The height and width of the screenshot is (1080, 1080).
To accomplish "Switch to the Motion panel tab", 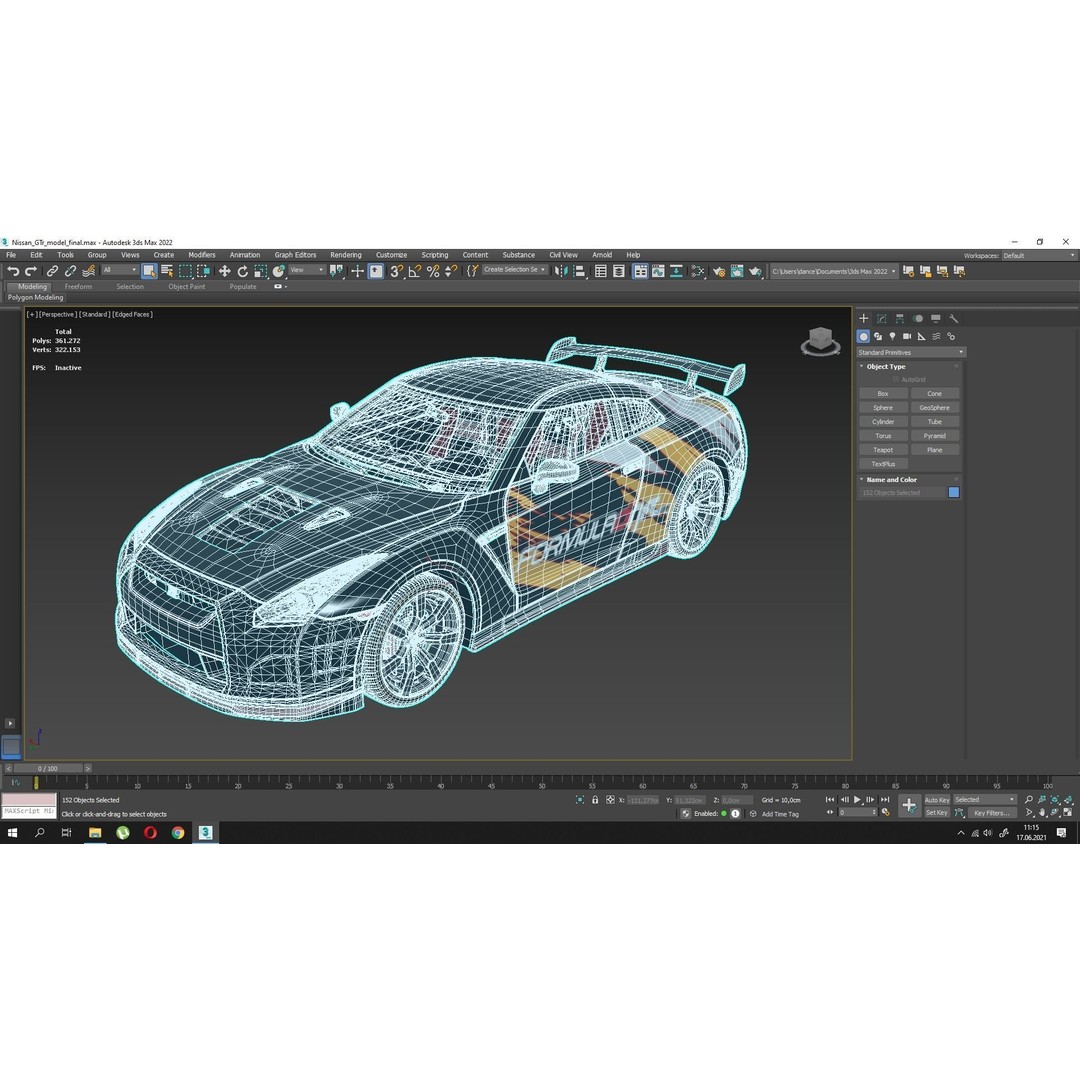I will coord(917,318).
